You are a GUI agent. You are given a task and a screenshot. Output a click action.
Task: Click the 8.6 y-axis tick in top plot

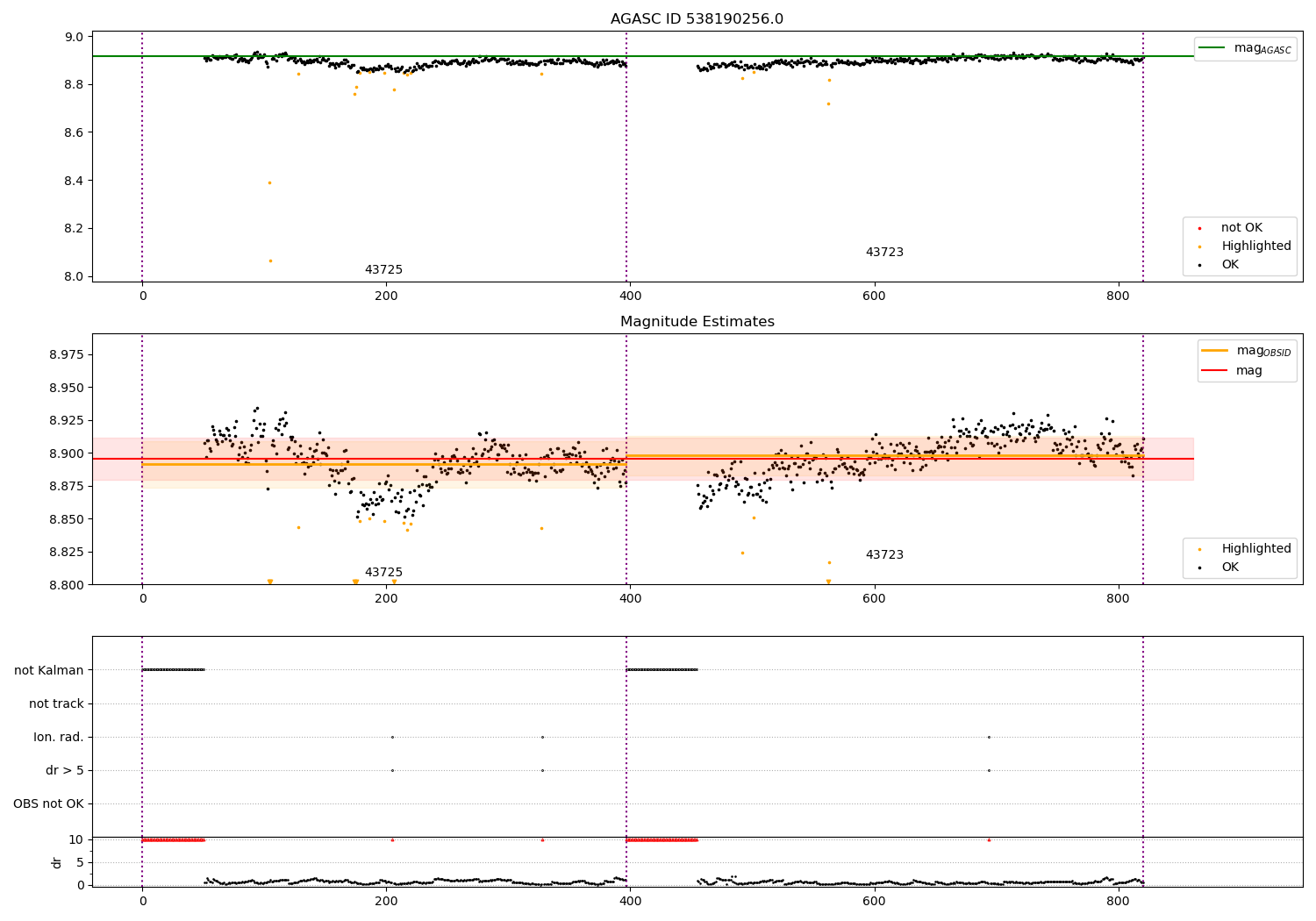[x=75, y=133]
